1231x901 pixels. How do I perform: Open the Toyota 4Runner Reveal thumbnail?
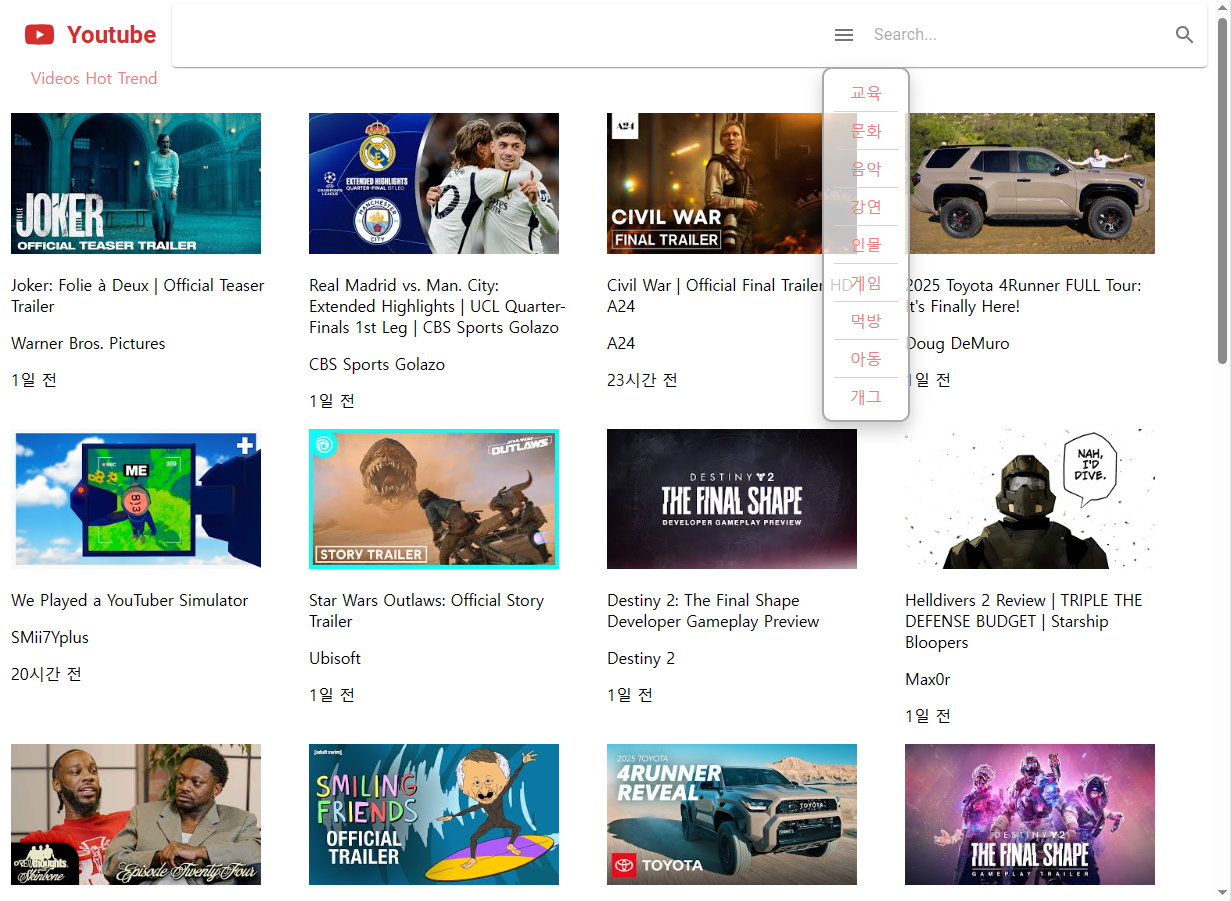click(x=732, y=814)
